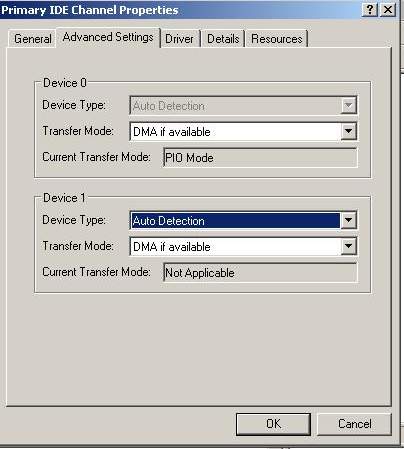Click the greyed-out Device 0 Auto Detection text
Screen dimensions: 404x449
[x=169, y=106]
